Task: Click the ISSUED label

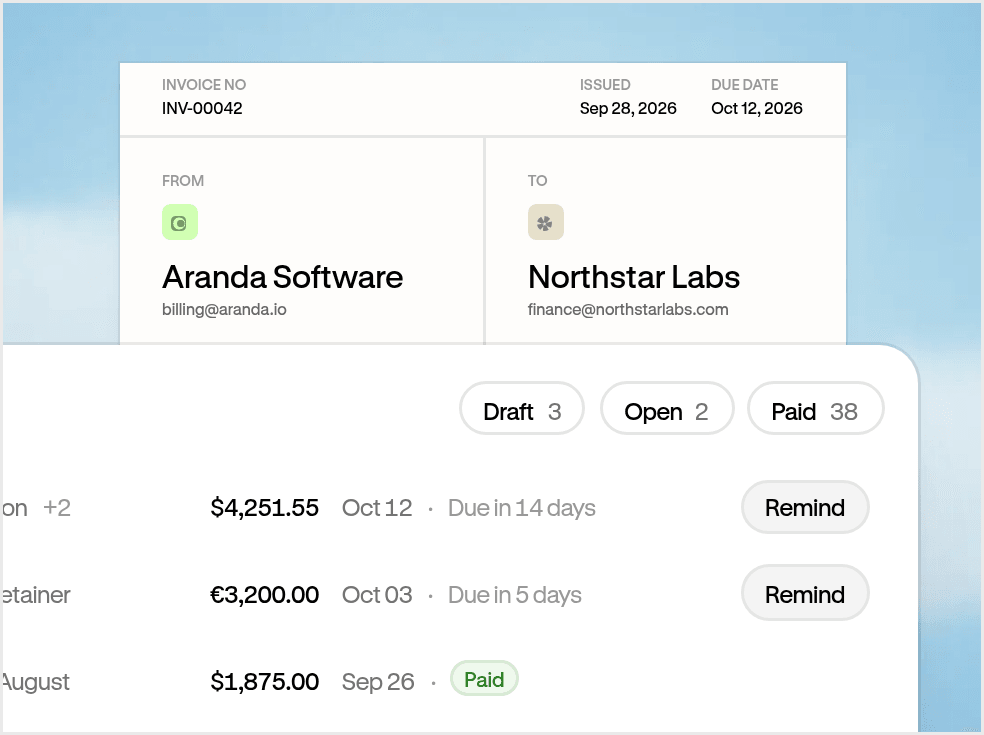Action: (x=605, y=85)
